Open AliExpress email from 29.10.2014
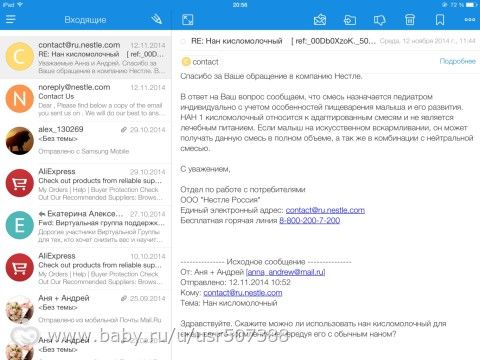This screenshot has width=480, height=360. (86, 184)
